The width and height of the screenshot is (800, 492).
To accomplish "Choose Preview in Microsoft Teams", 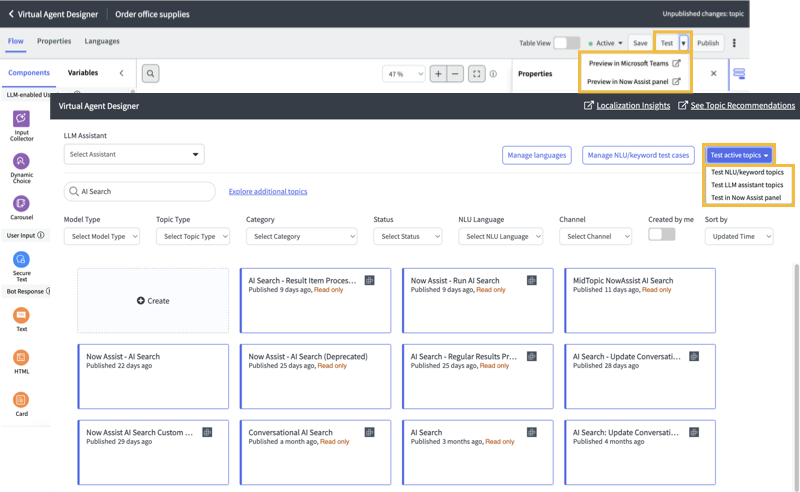I will [634, 63].
